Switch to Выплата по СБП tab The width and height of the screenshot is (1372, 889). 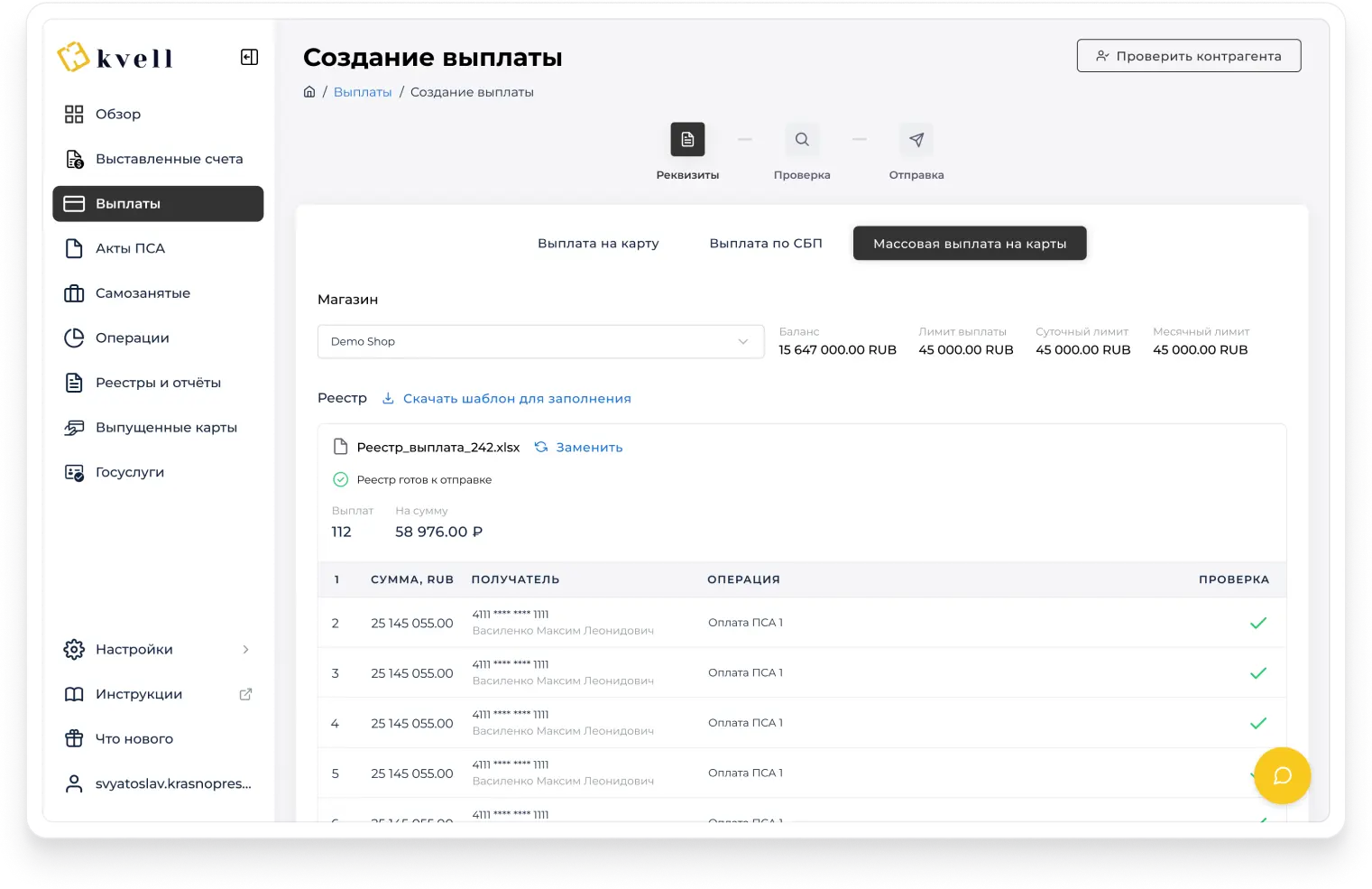click(766, 244)
